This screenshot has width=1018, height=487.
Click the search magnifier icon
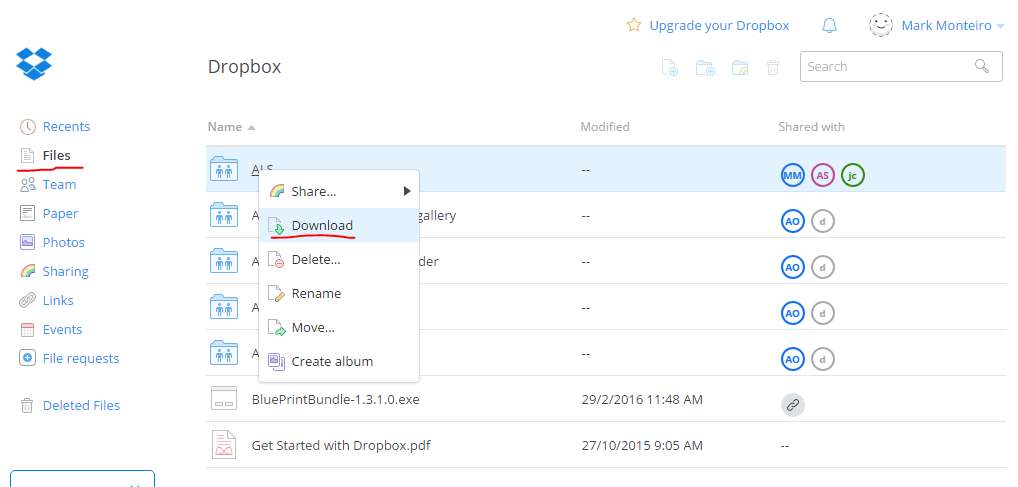982,66
